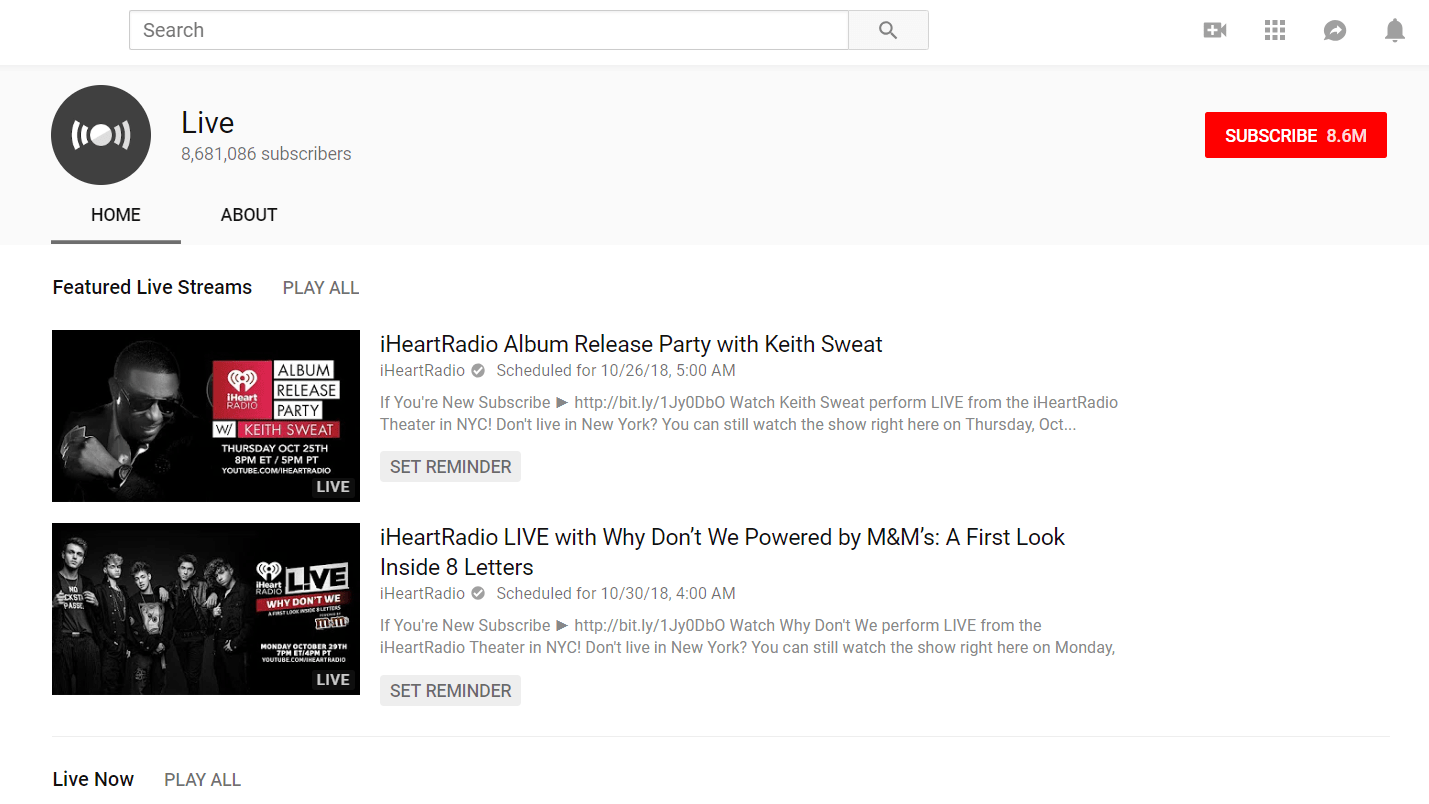Click verified badge beside Why Don't We's iHeartRadio

(478, 594)
